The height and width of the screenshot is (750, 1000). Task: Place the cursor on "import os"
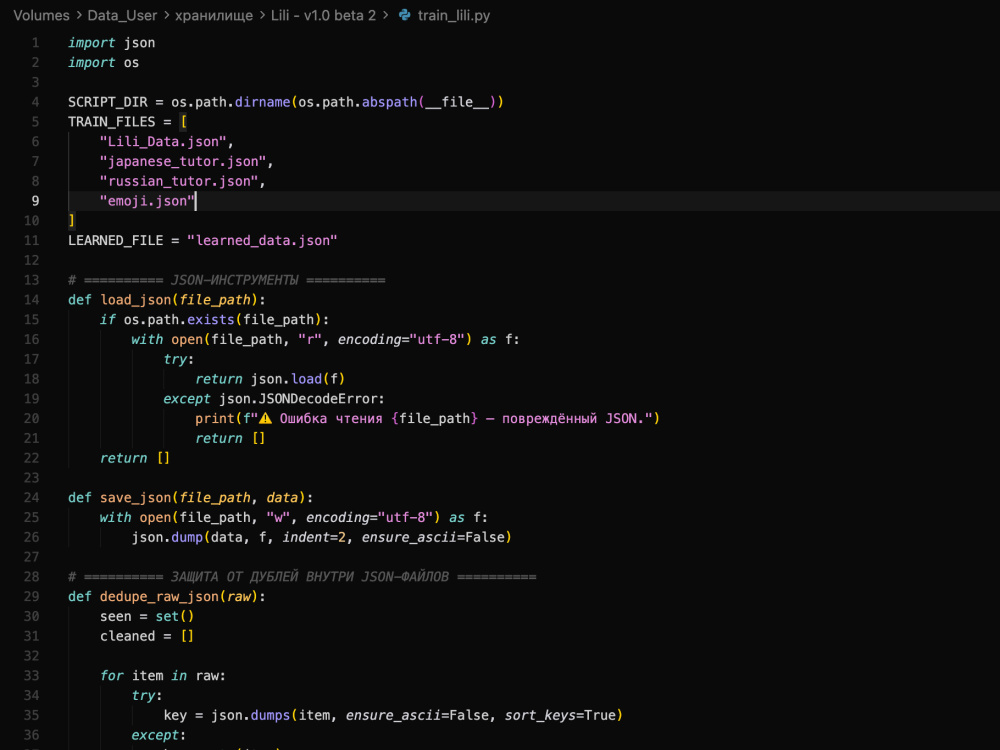pos(103,62)
